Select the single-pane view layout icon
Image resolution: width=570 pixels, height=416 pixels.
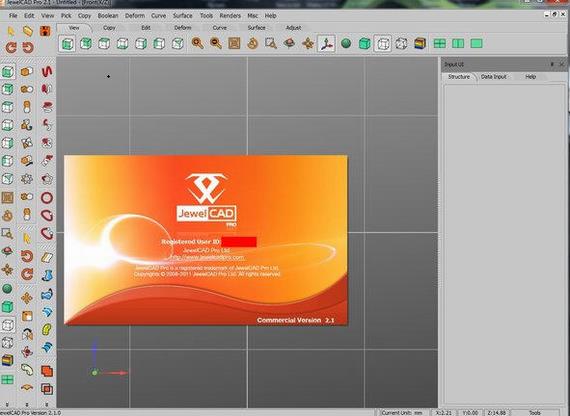click(476, 44)
